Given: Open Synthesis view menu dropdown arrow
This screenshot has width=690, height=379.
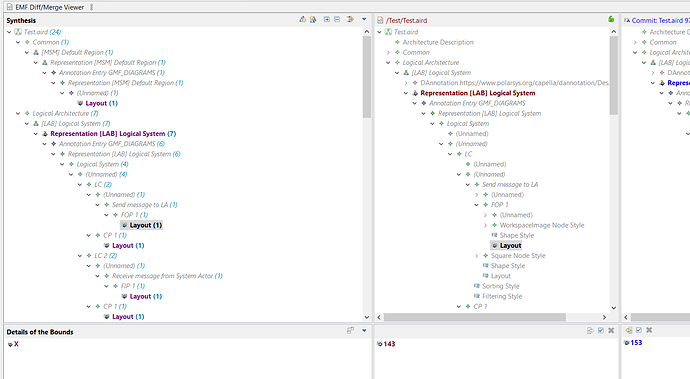Looking at the screenshot, I should [x=364, y=19].
